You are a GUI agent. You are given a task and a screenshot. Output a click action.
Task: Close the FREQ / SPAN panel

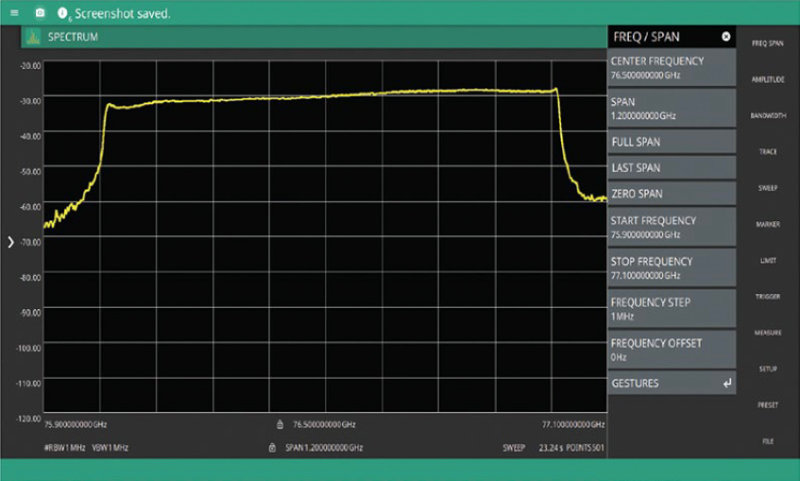pos(726,37)
